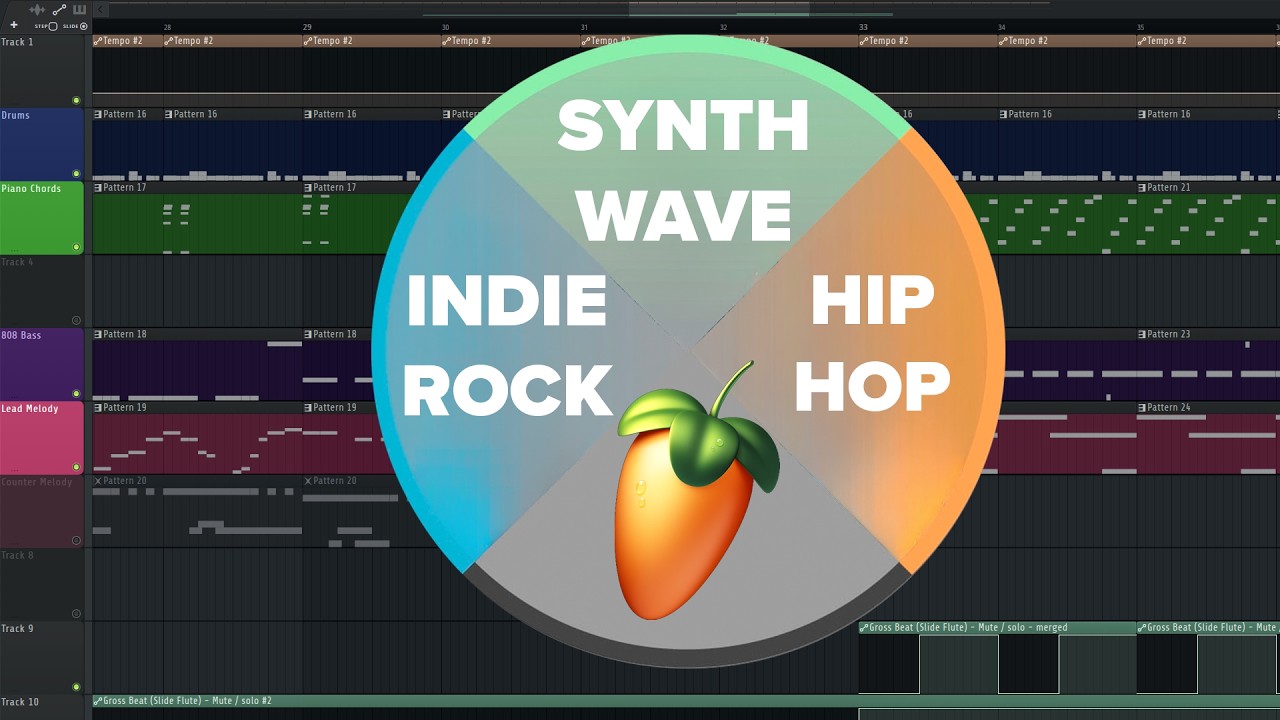Select the Drums track header
Screen dimensions: 1280x720
click(42, 144)
